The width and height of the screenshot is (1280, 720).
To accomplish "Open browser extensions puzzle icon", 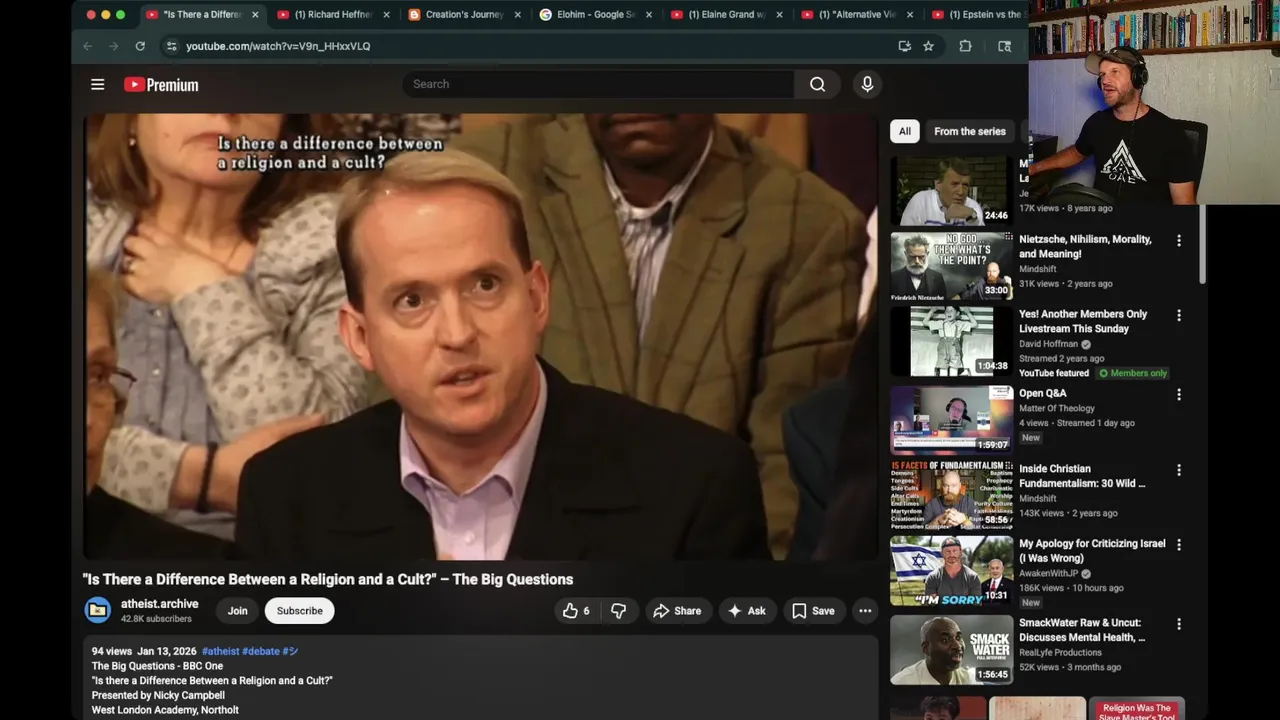I will (x=965, y=46).
